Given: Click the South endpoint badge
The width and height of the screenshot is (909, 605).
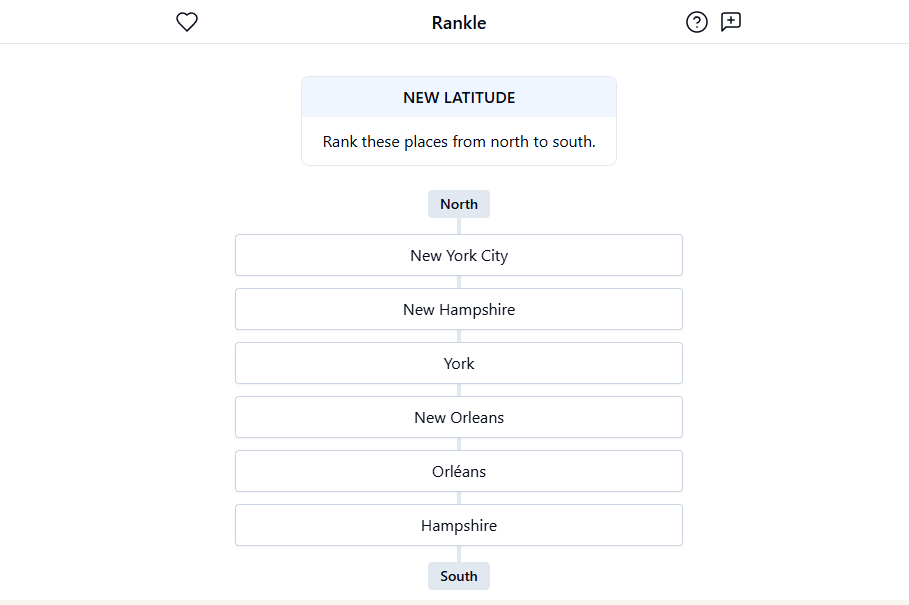Looking at the screenshot, I should [458, 575].
